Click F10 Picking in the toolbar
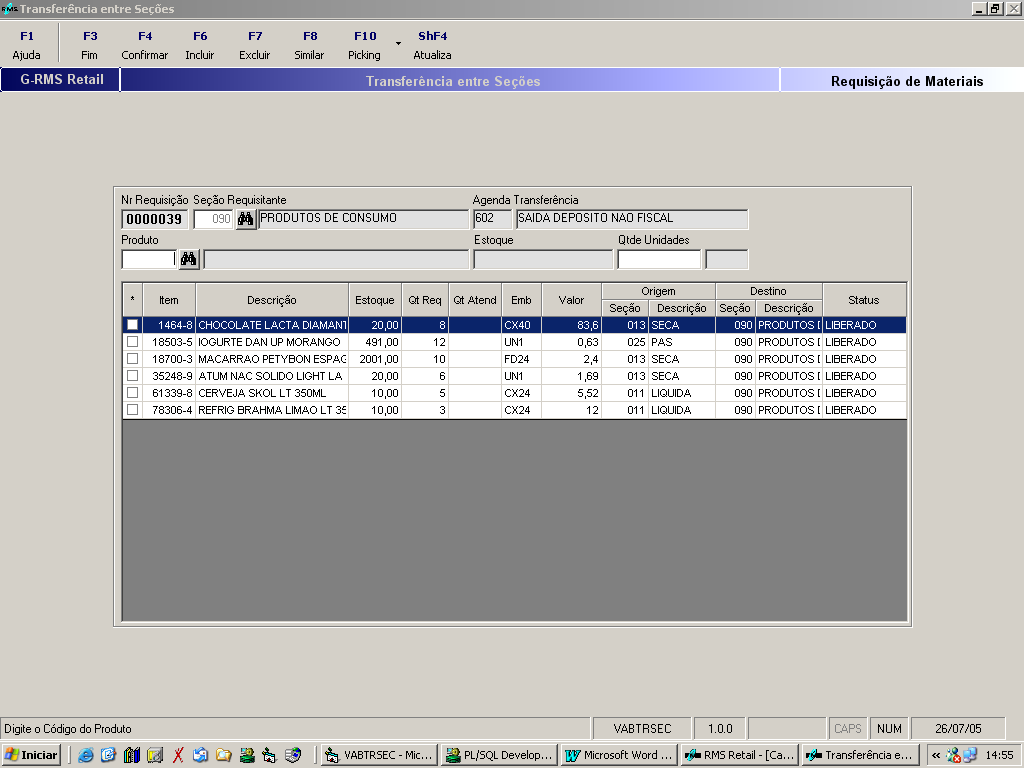Screen dimensions: 1024x768 pos(364,45)
